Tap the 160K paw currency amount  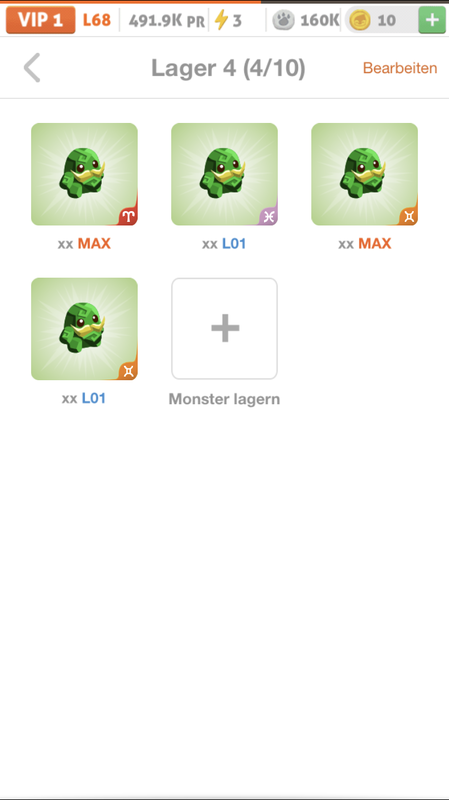pyautogui.click(x=319, y=20)
